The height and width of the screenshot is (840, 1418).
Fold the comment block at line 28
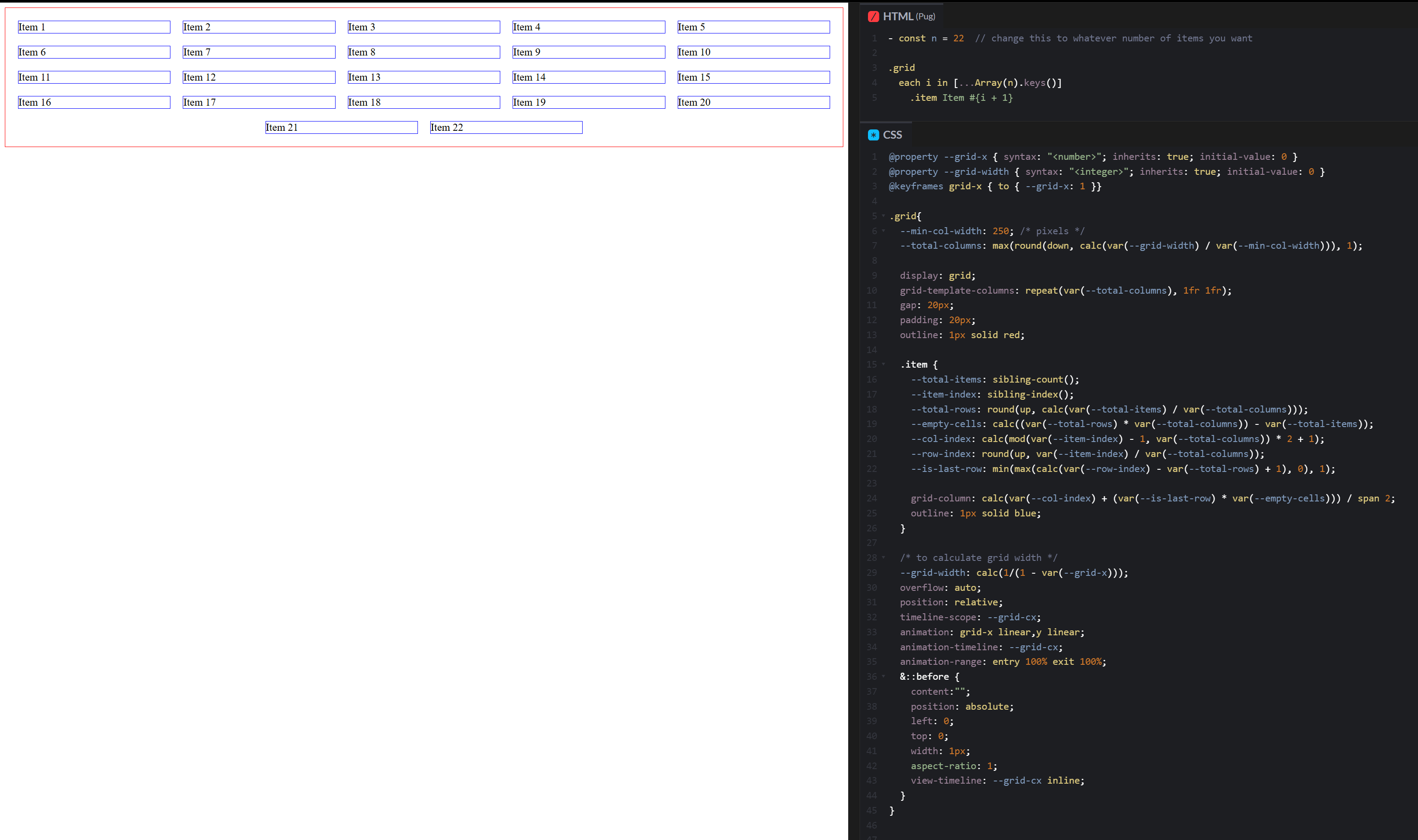883,557
